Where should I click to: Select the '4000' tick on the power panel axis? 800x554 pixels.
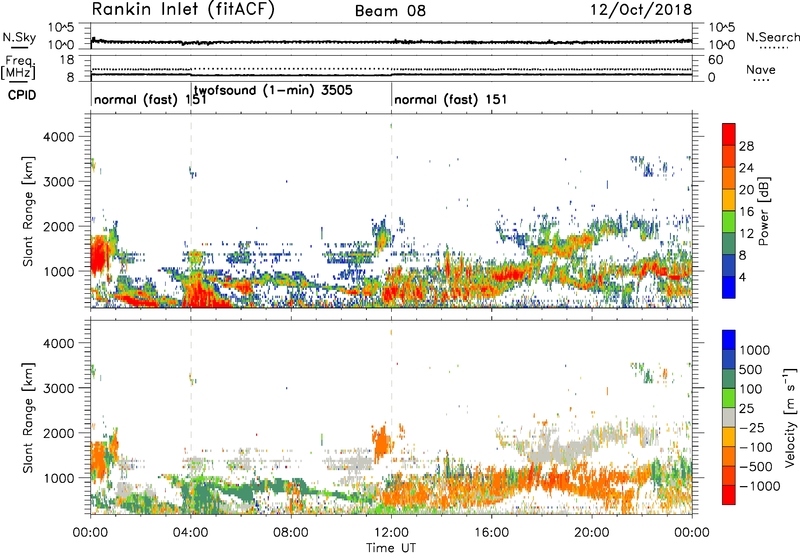coord(59,137)
